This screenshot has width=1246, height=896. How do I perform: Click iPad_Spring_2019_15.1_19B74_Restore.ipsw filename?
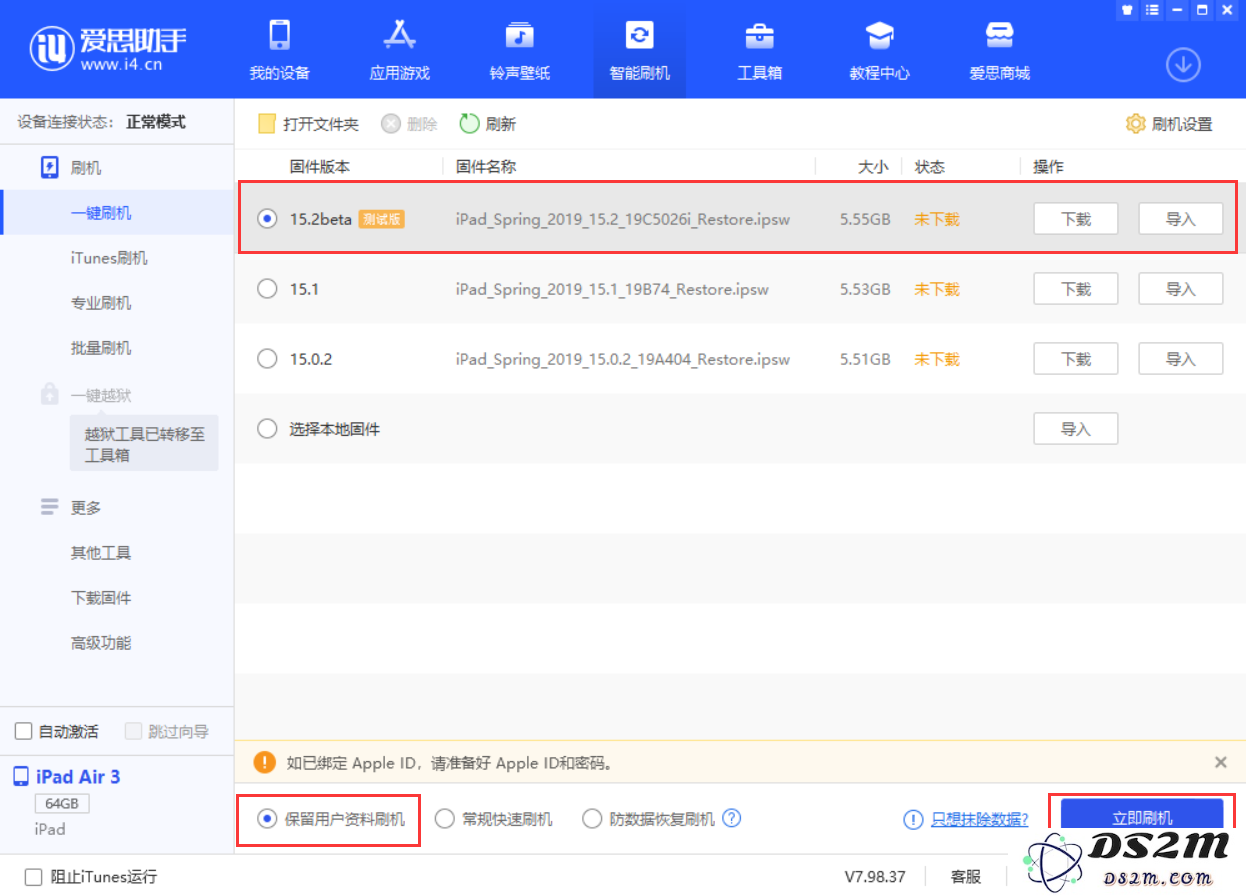pyautogui.click(x=612, y=289)
